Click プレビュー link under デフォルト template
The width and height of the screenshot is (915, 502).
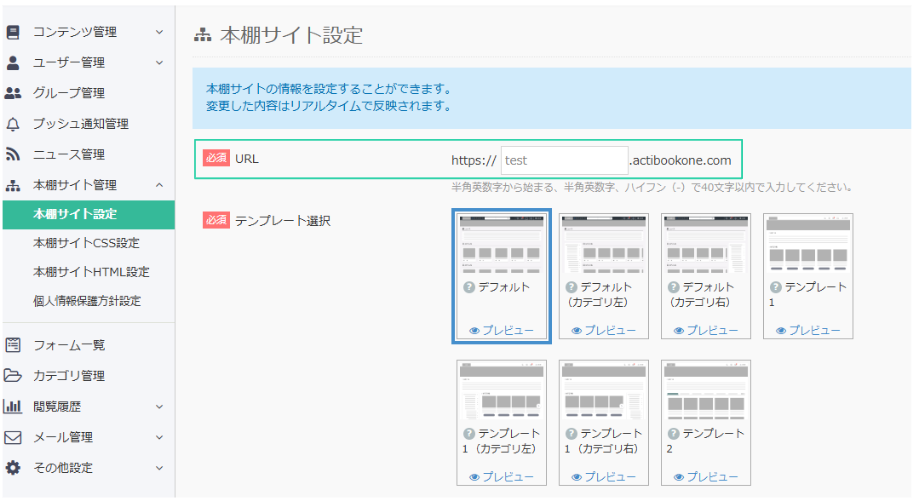(x=502, y=330)
